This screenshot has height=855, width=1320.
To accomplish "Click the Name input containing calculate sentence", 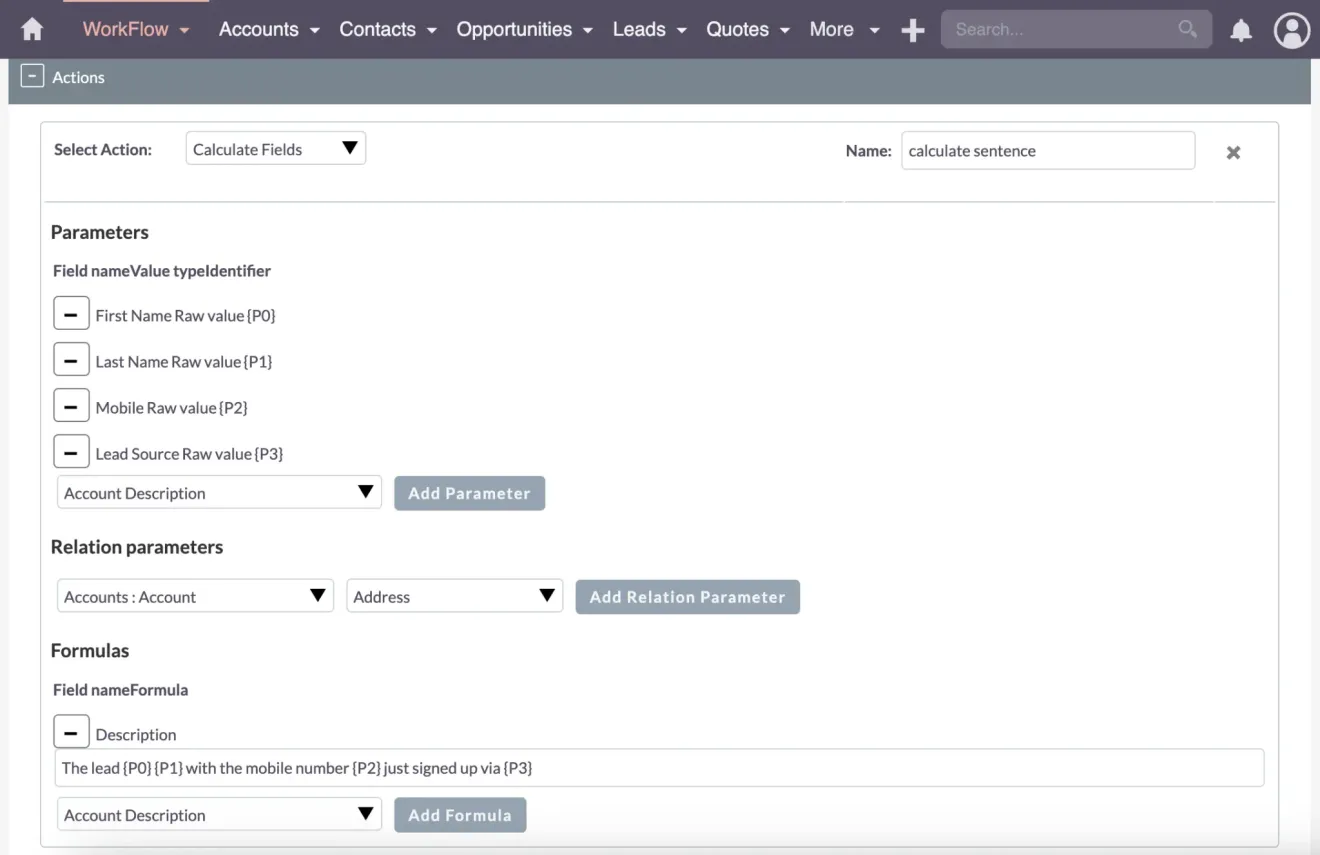I will 1048,150.
